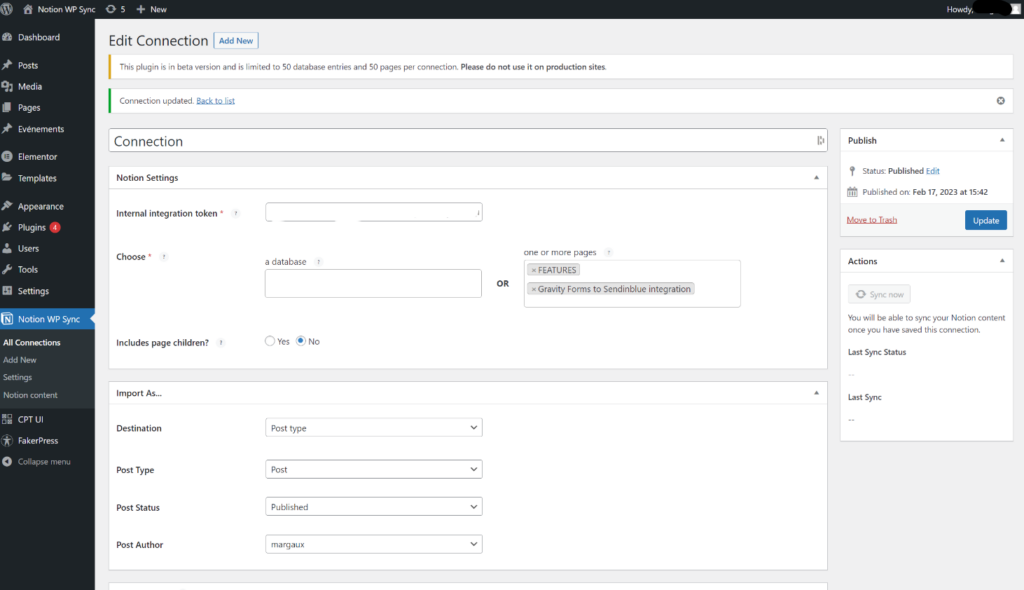Open All Connections submenu item

(32, 343)
